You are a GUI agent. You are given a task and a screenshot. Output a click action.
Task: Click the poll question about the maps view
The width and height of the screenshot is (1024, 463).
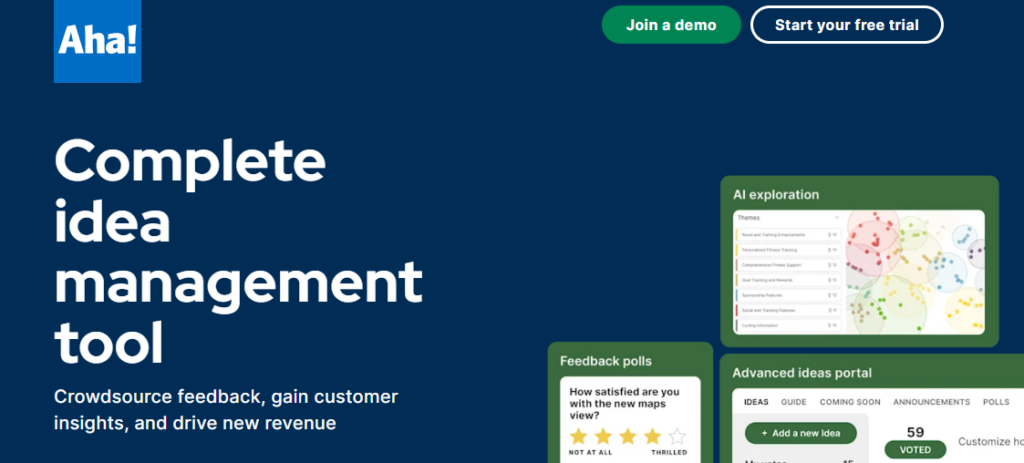point(624,404)
